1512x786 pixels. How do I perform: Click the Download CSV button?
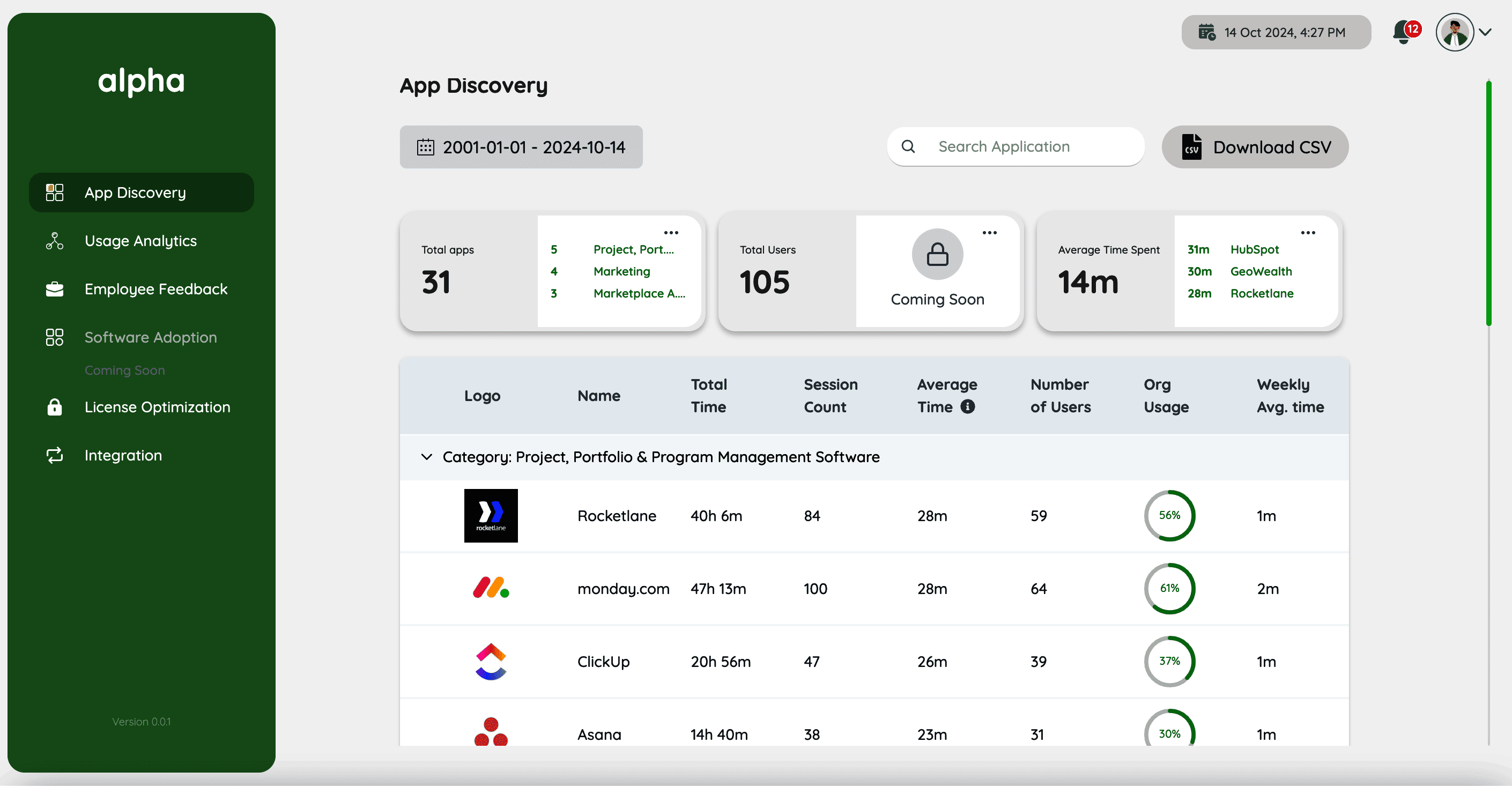coord(1255,147)
